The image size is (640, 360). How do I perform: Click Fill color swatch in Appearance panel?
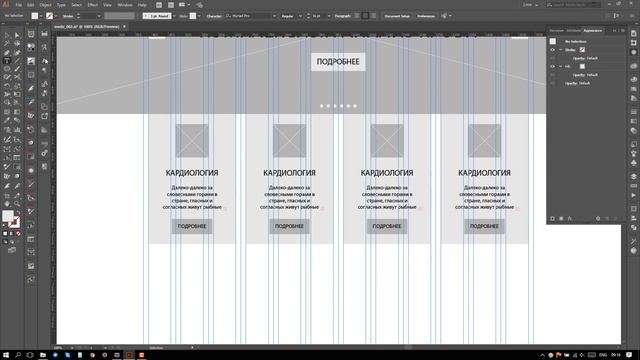tap(582, 67)
